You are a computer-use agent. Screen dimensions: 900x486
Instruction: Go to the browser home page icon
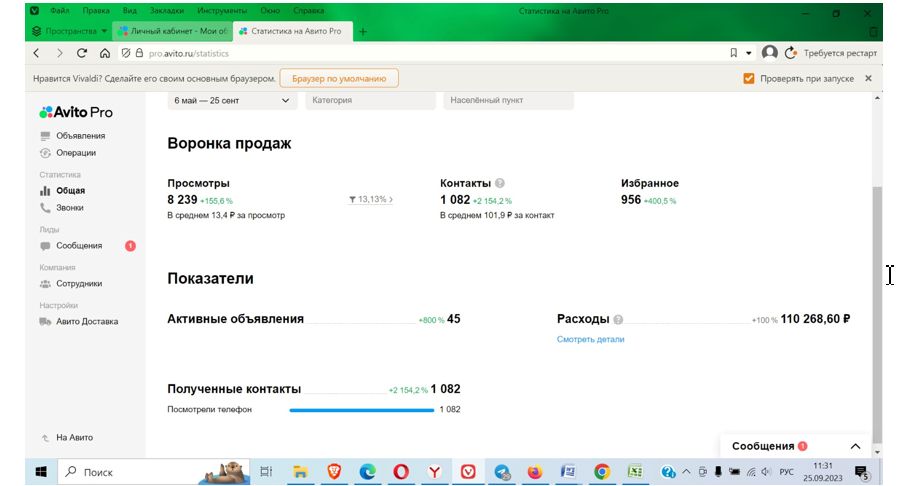tap(104, 53)
